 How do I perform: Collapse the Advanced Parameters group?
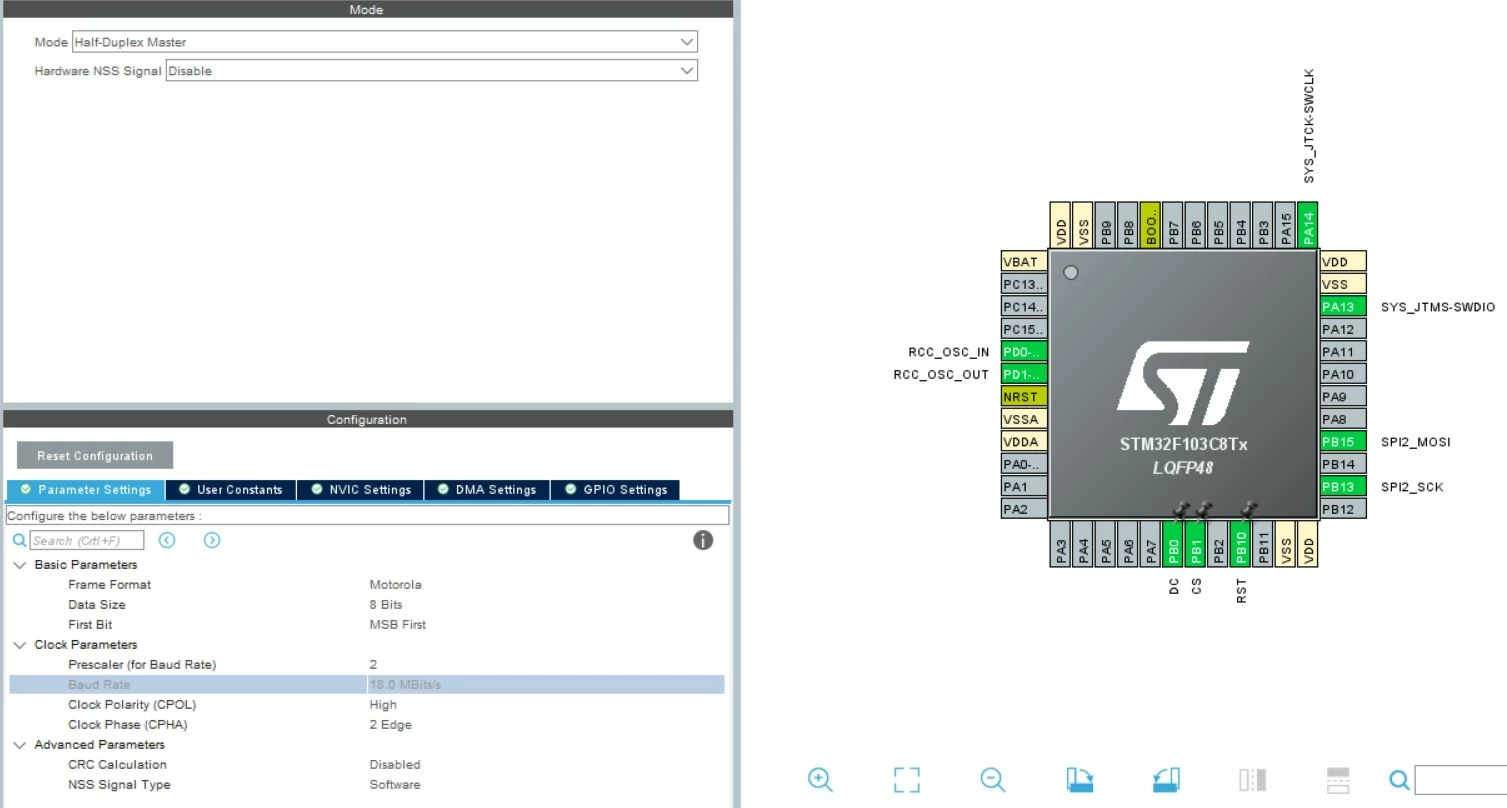19,745
